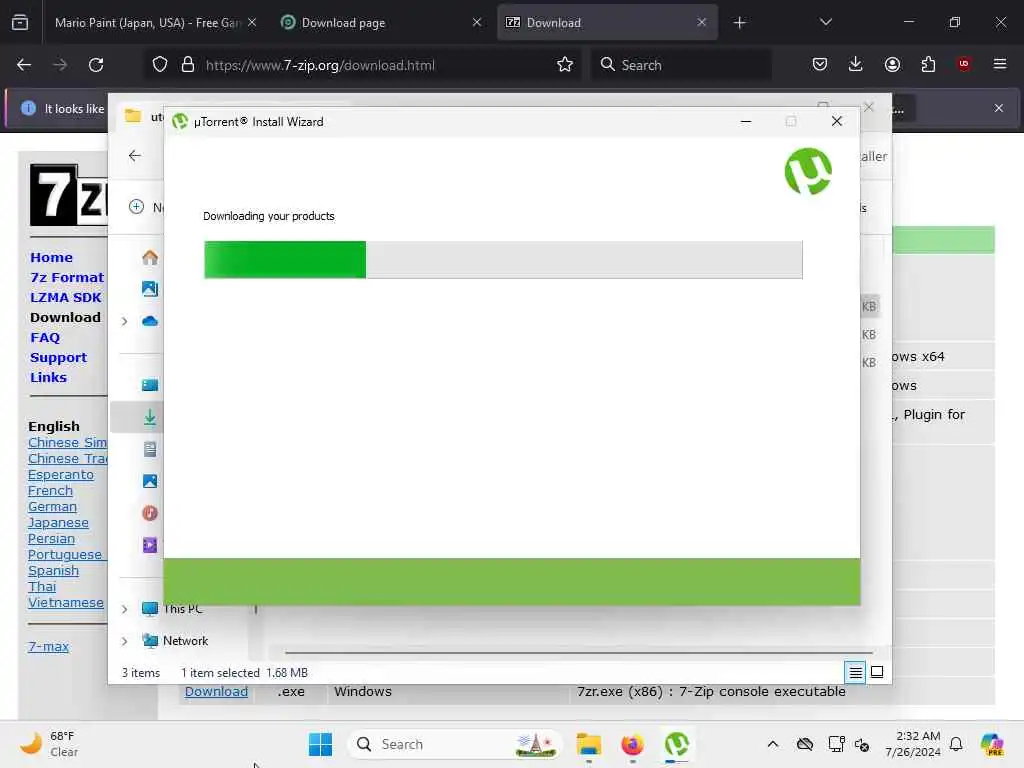Click the taskbar Search box
The width and height of the screenshot is (1024, 768).
tap(455, 744)
